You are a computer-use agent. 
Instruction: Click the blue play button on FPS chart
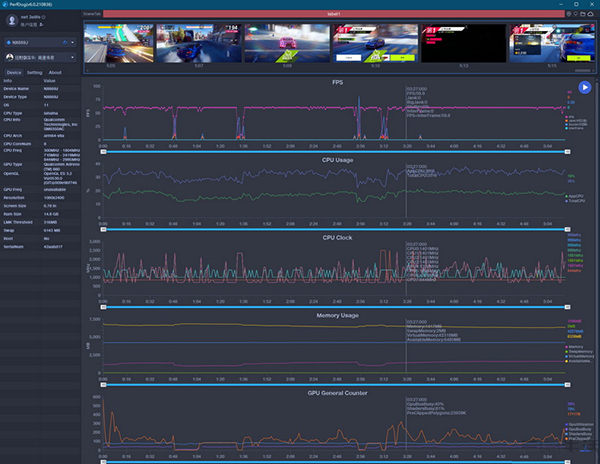click(585, 89)
